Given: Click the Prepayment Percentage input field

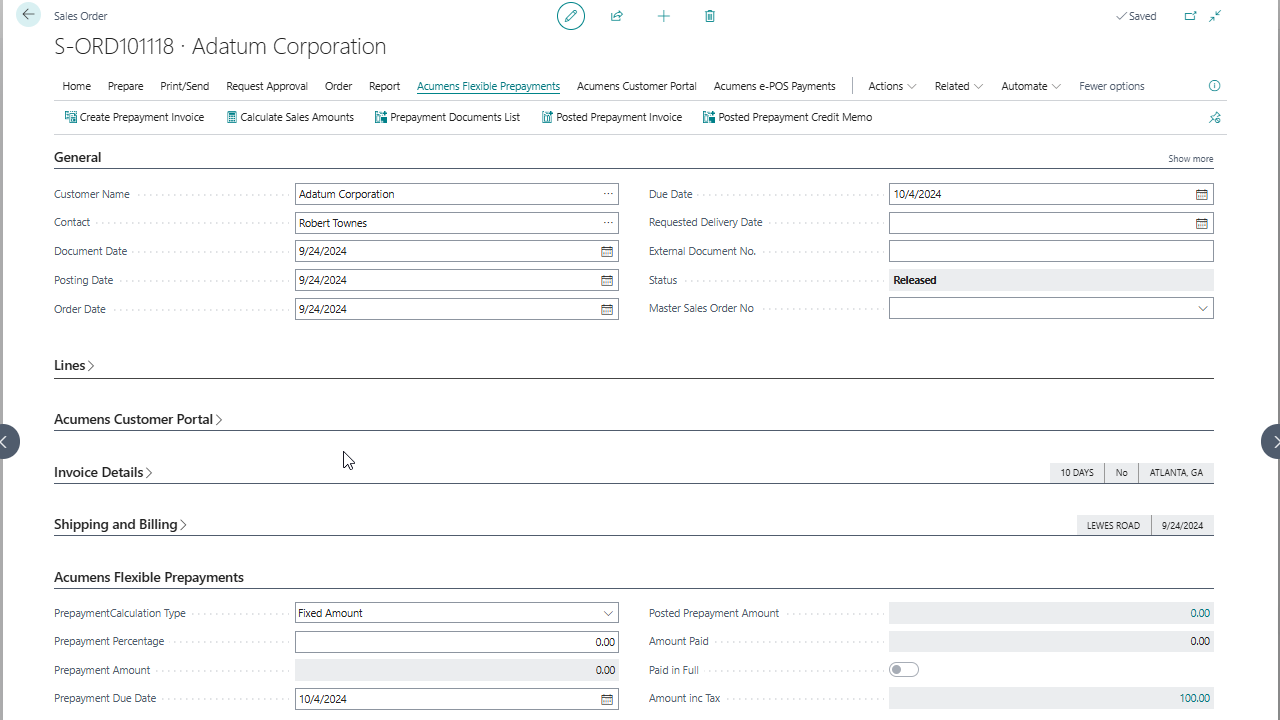Looking at the screenshot, I should tap(456, 642).
